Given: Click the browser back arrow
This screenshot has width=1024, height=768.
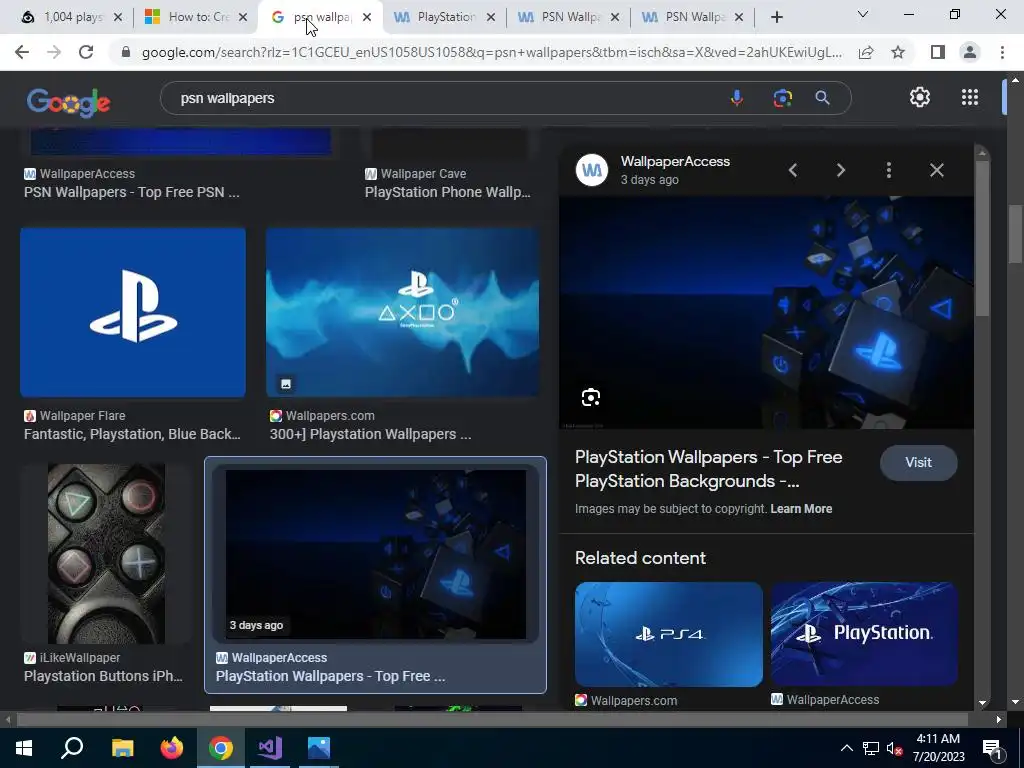Looking at the screenshot, I should coord(22,52).
